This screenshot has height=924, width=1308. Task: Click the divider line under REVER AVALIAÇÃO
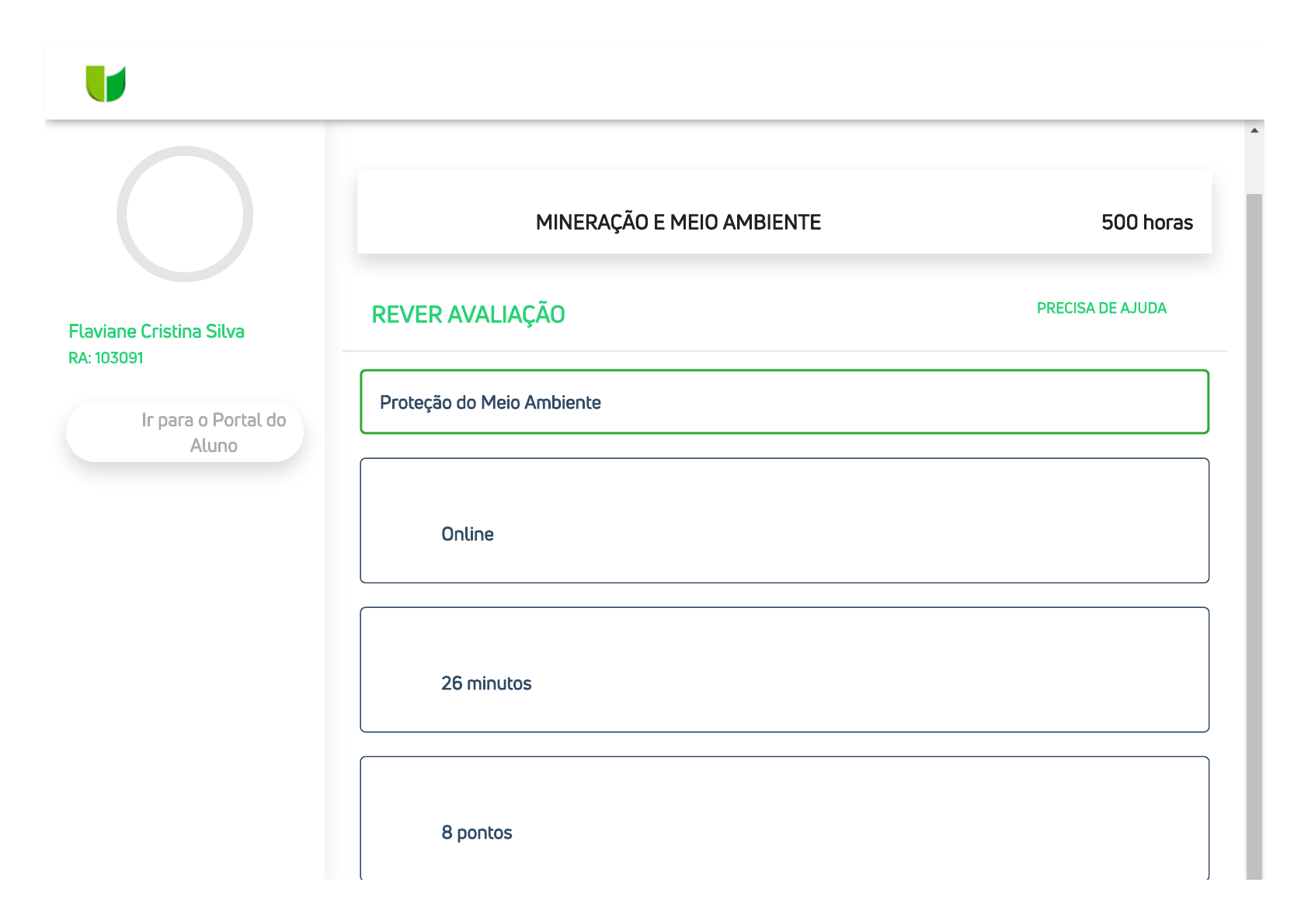tap(784, 351)
